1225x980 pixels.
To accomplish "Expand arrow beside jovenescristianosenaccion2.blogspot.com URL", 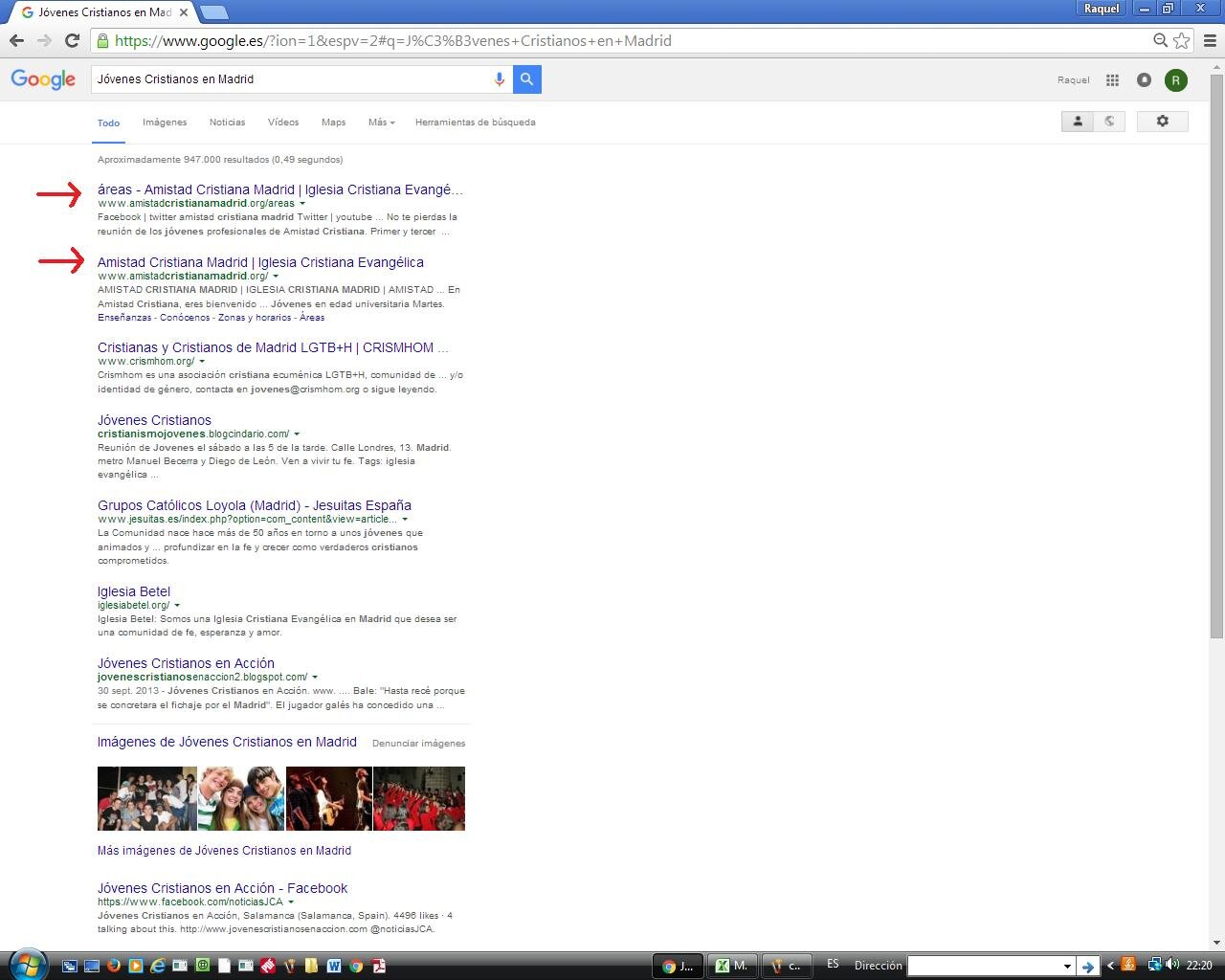I will coord(315,677).
